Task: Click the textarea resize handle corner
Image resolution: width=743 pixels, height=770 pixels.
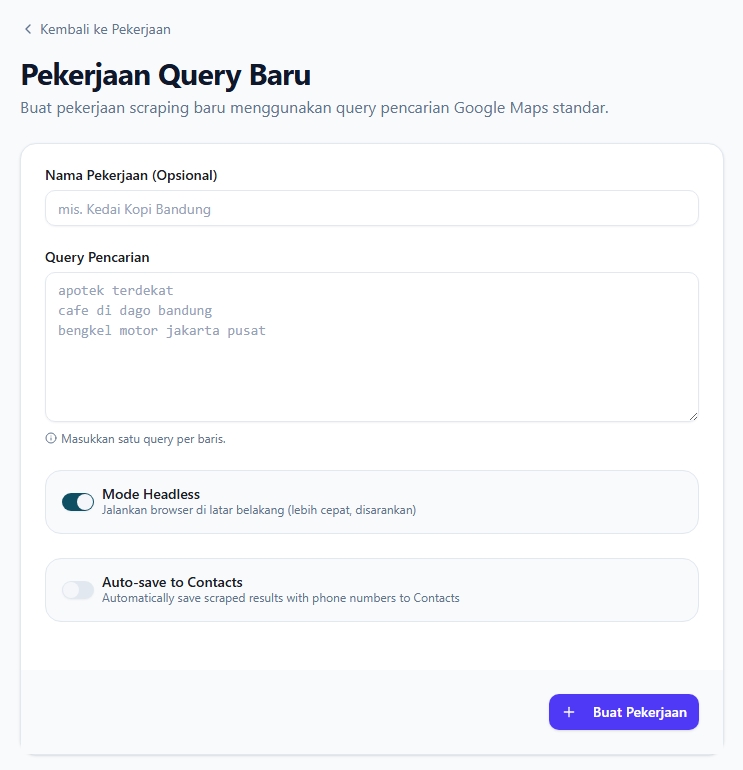Action: [693, 415]
